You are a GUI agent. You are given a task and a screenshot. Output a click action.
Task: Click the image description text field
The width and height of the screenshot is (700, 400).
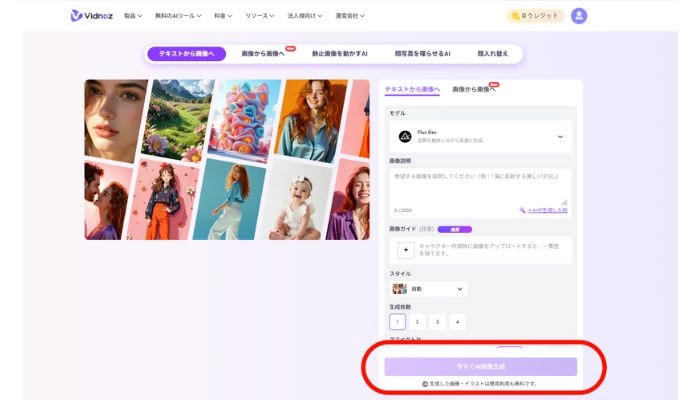pyautogui.click(x=480, y=184)
